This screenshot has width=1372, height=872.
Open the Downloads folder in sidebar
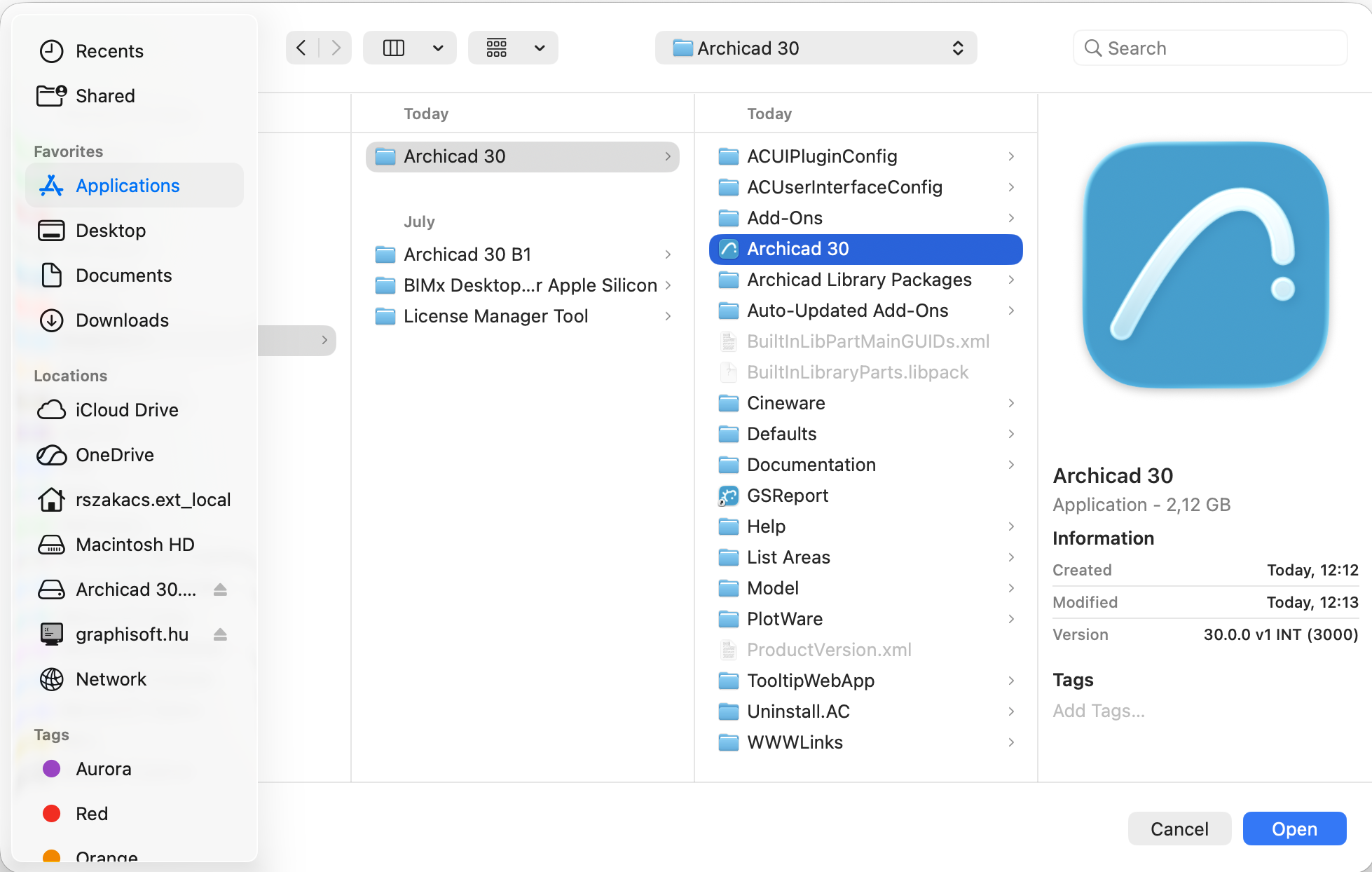click(x=134, y=320)
